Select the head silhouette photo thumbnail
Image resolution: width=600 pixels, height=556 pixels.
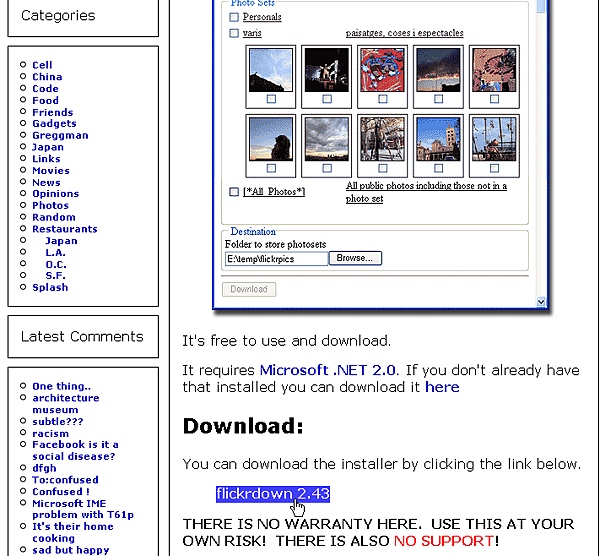[x=271, y=139]
